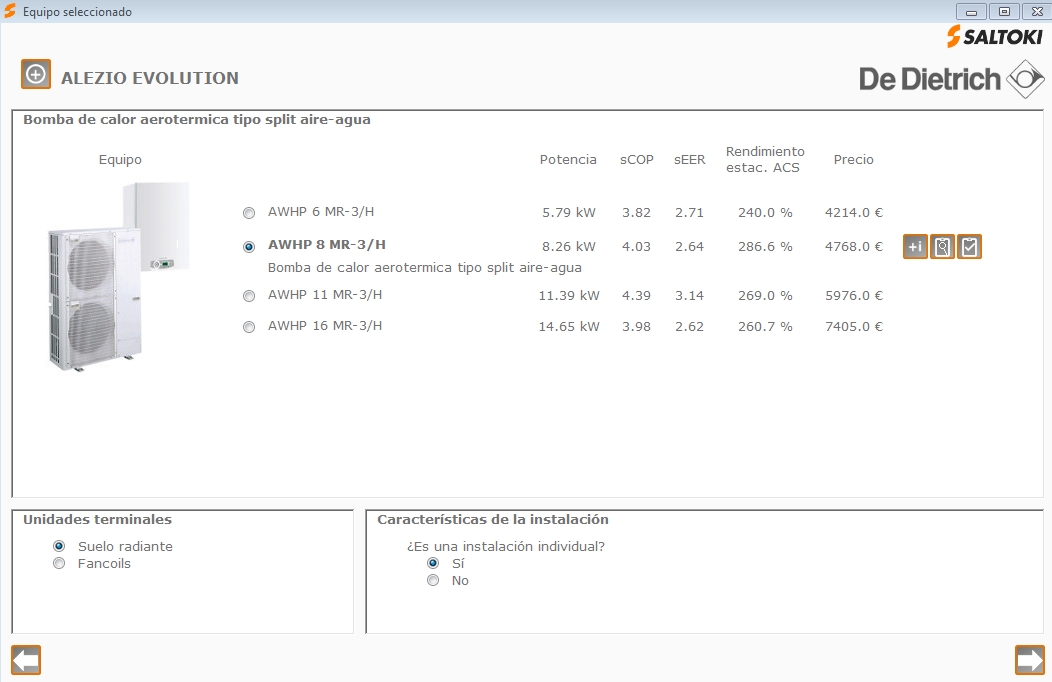Click the 8.26 kW power value
Viewport: 1052px width, 682px height.
(x=569, y=247)
